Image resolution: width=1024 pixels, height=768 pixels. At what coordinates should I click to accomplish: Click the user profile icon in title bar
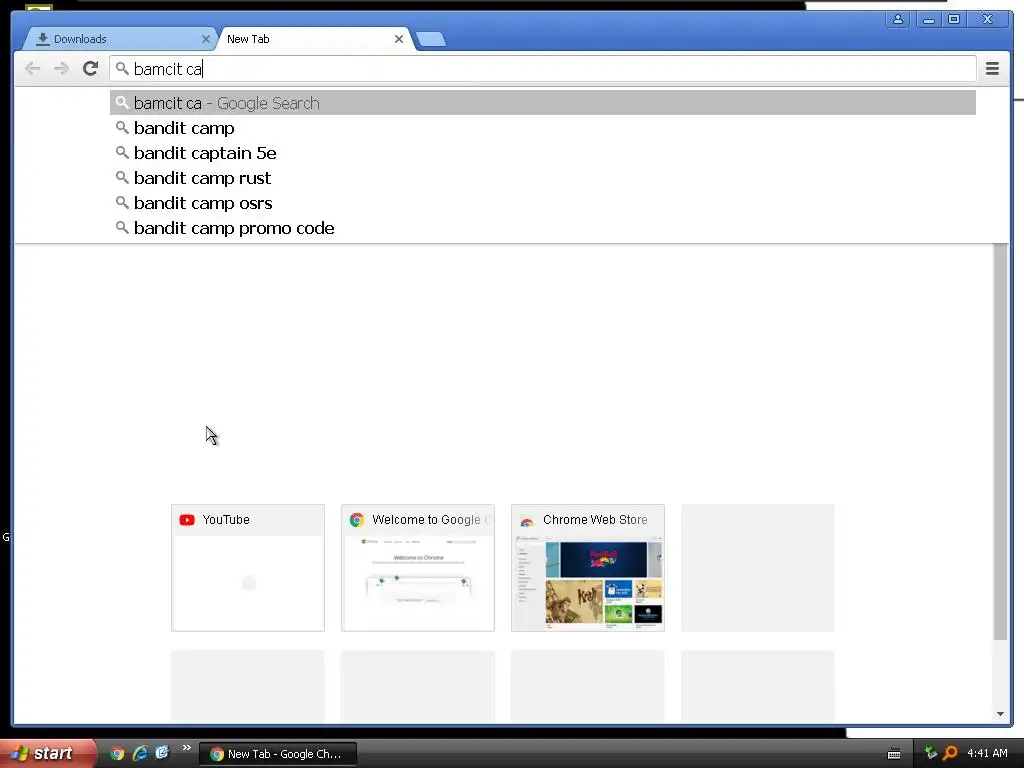coord(898,20)
